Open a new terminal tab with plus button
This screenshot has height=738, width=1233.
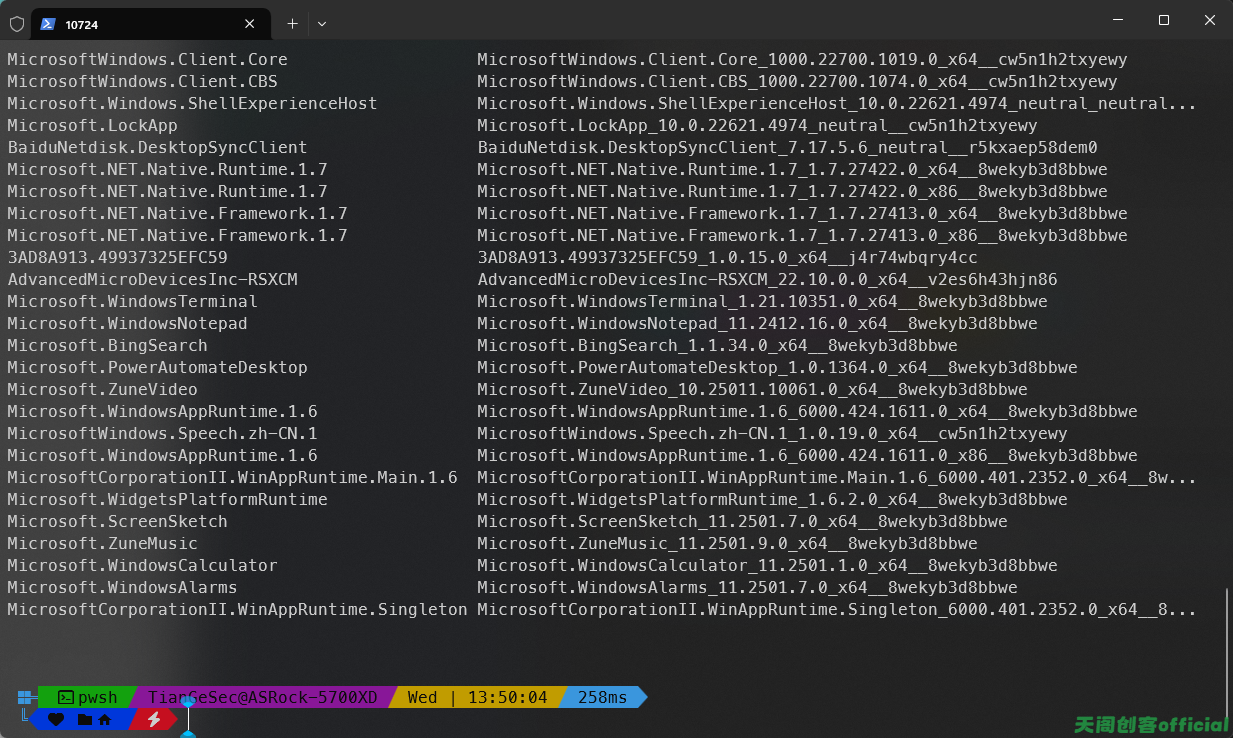(x=292, y=23)
